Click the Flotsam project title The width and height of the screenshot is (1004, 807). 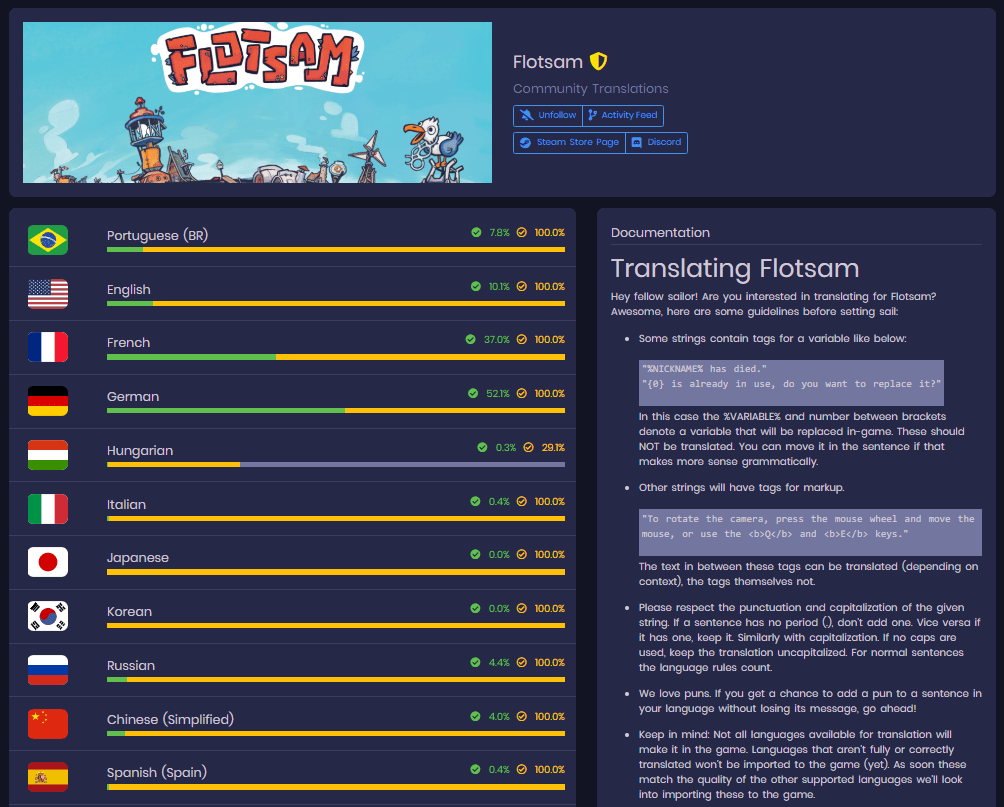click(x=548, y=61)
